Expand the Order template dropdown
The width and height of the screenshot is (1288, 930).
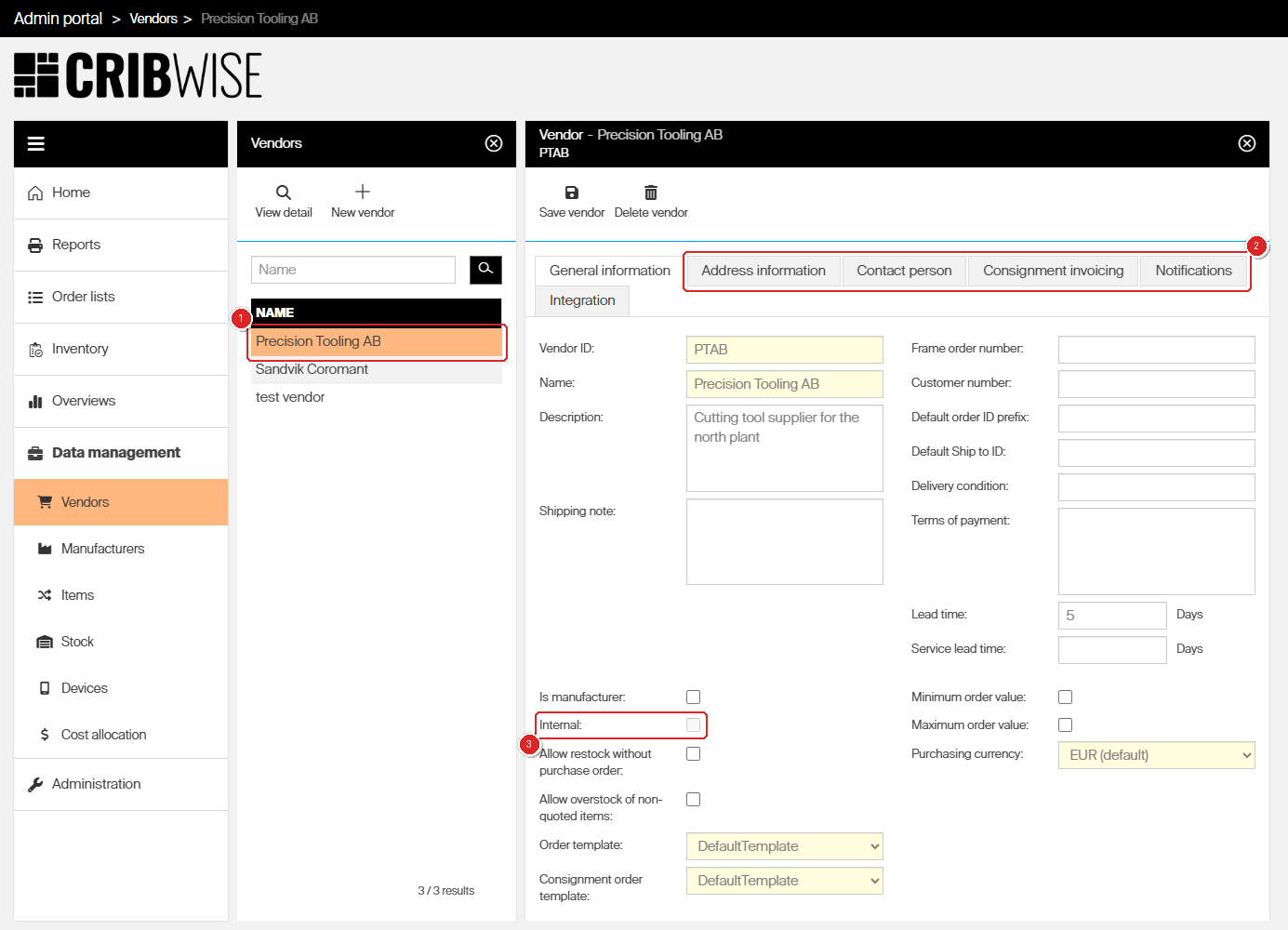(x=785, y=846)
